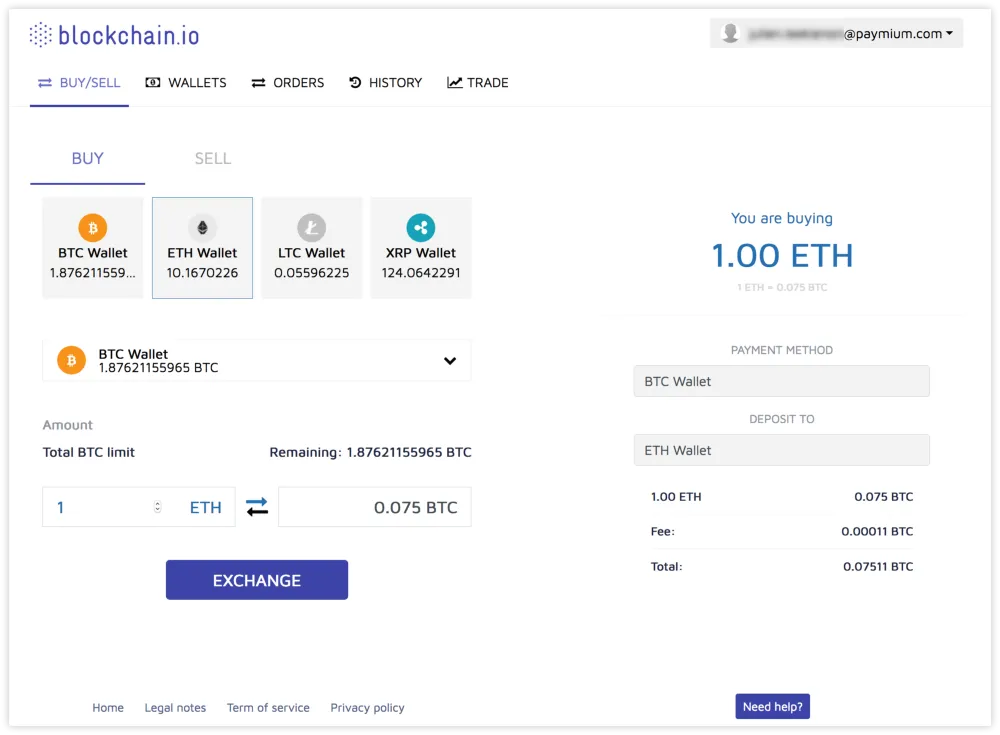Click the Trade chart icon in navigation
The width and height of the screenshot is (1000, 735).
click(x=454, y=82)
